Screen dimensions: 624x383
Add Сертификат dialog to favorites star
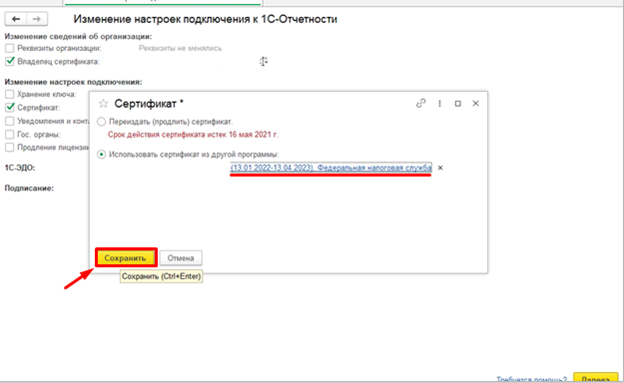tap(103, 104)
